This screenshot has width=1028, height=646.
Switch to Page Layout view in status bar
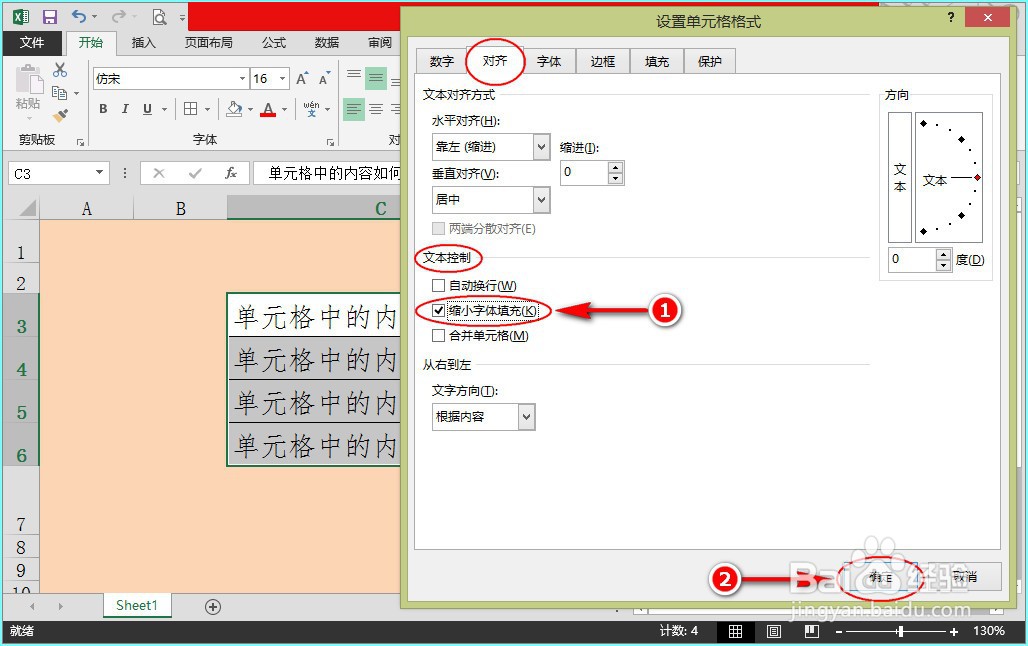coord(773,631)
